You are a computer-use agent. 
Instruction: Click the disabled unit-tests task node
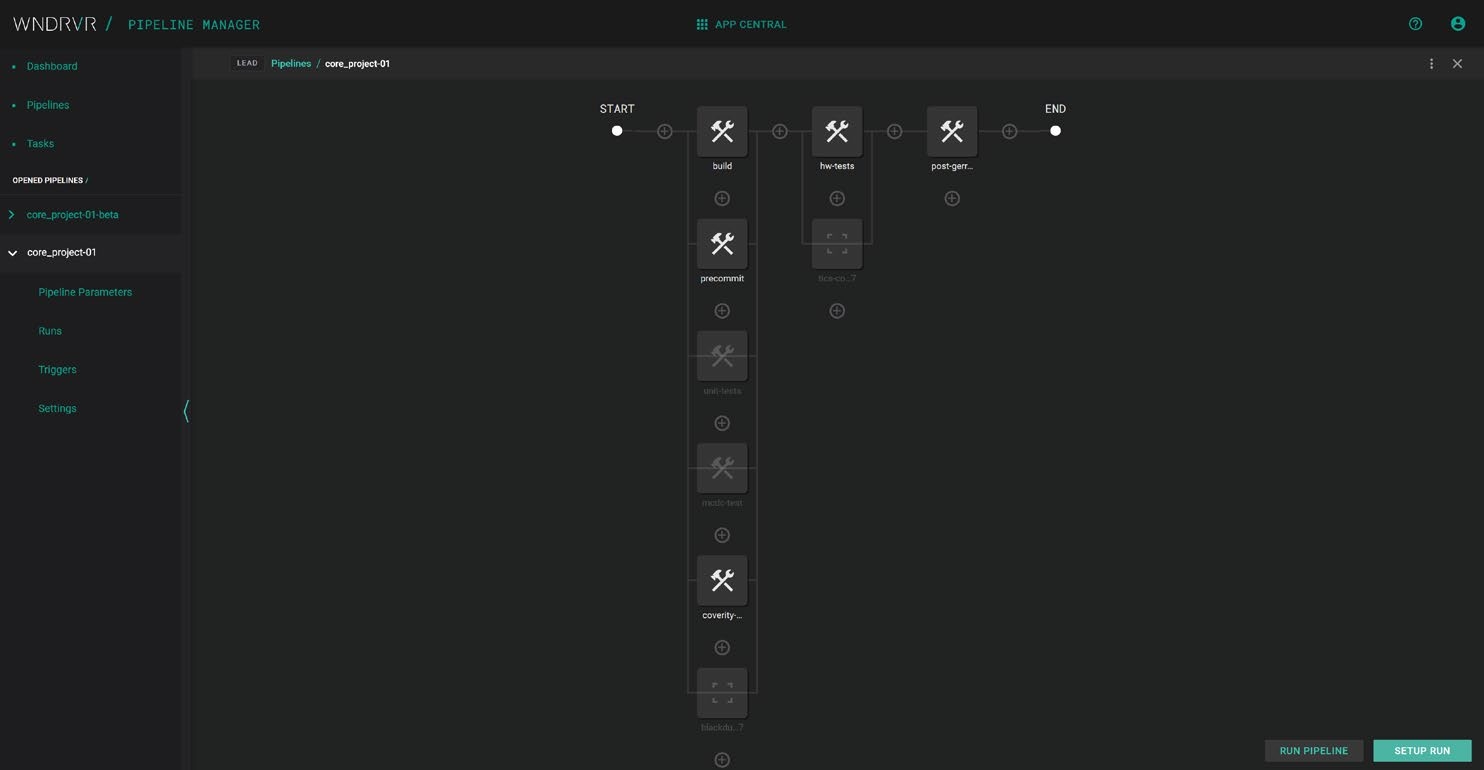click(722, 356)
